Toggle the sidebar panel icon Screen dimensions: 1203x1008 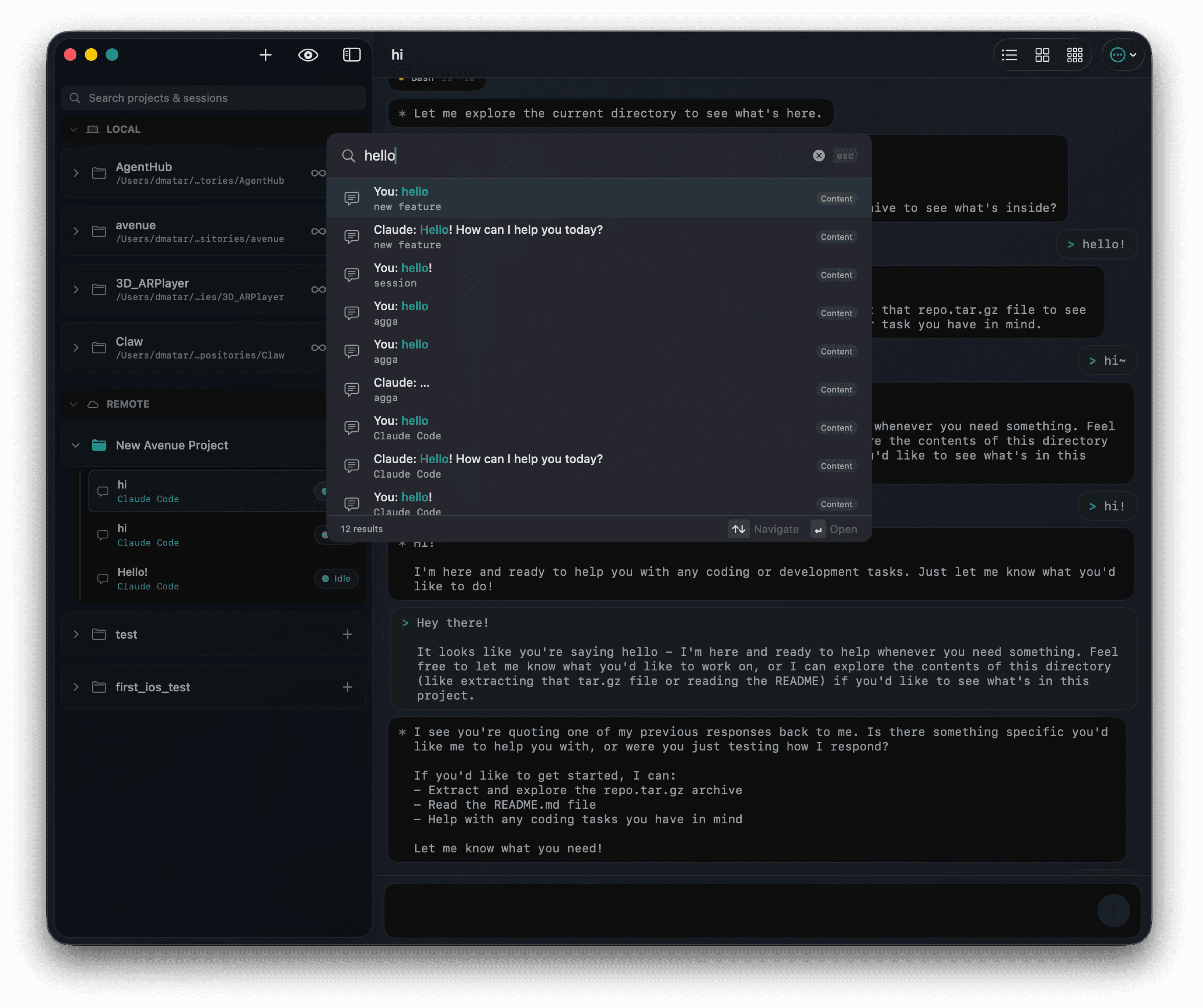point(352,55)
